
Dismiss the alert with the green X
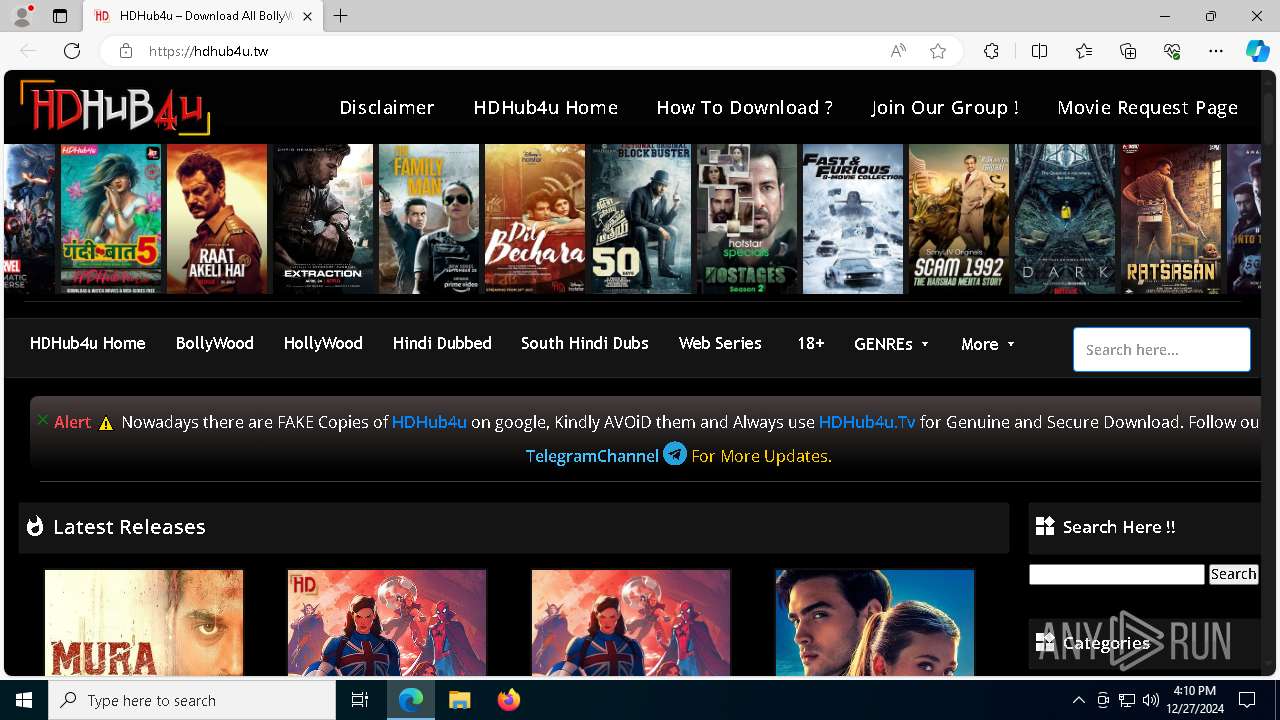pyautogui.click(x=42, y=420)
